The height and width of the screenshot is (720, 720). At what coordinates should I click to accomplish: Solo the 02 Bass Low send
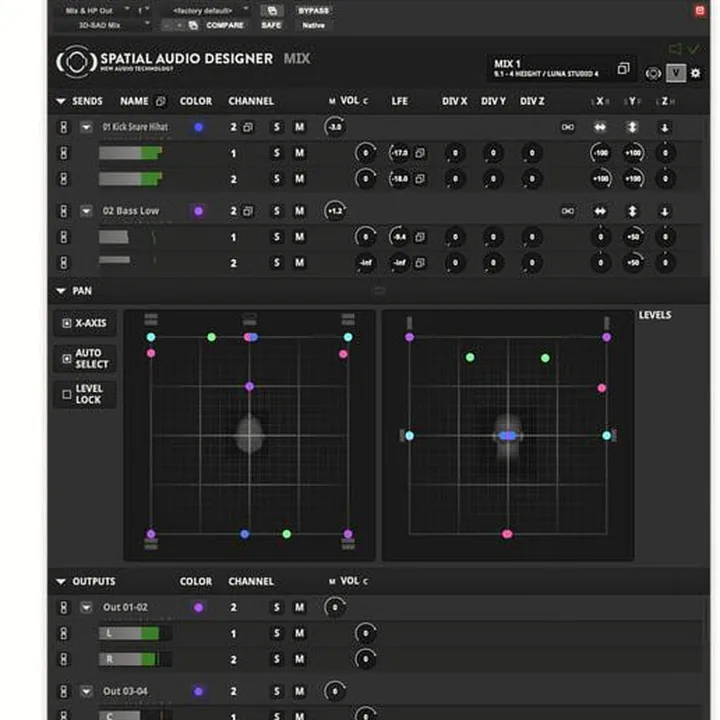[276, 211]
